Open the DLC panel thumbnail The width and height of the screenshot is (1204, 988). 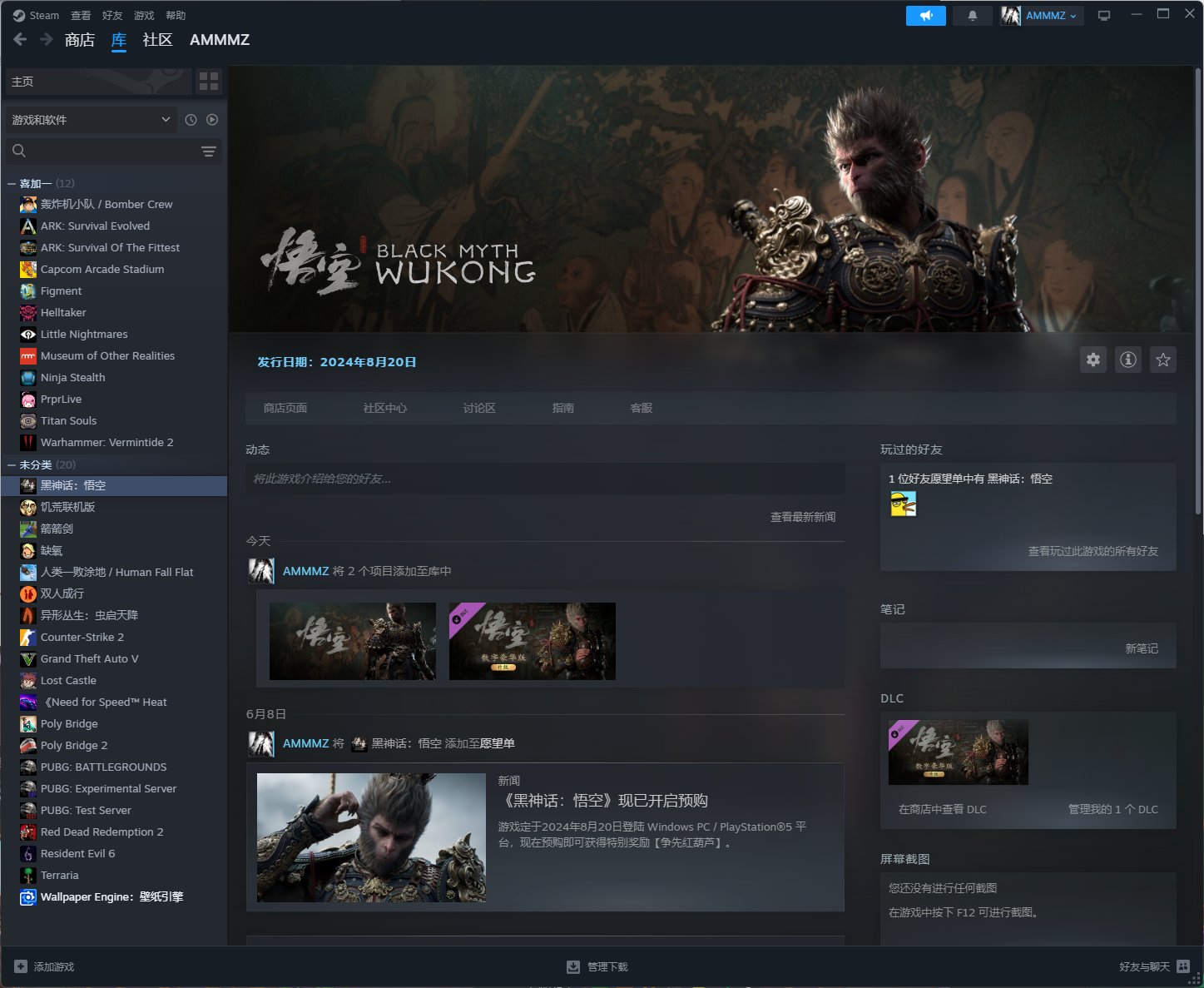(x=959, y=752)
